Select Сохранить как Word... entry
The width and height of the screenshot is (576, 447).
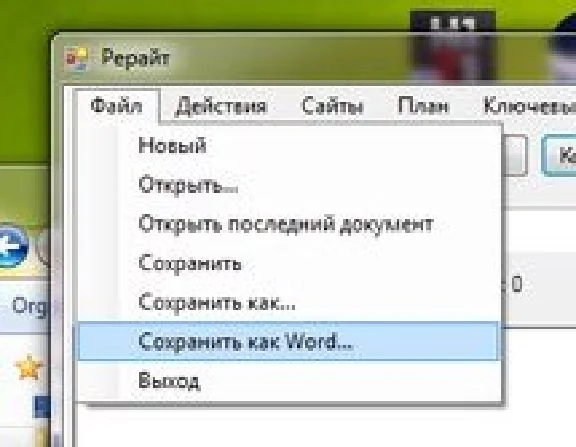point(289,341)
